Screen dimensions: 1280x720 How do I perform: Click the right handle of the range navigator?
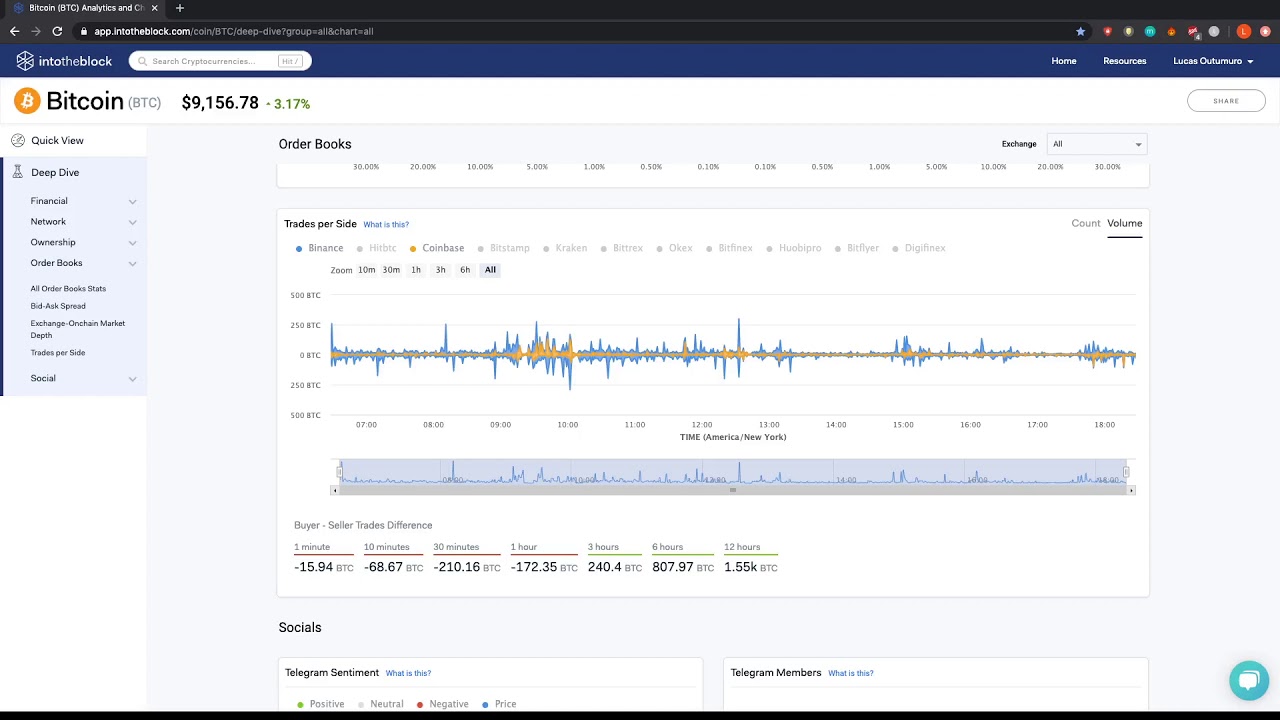click(x=1126, y=472)
